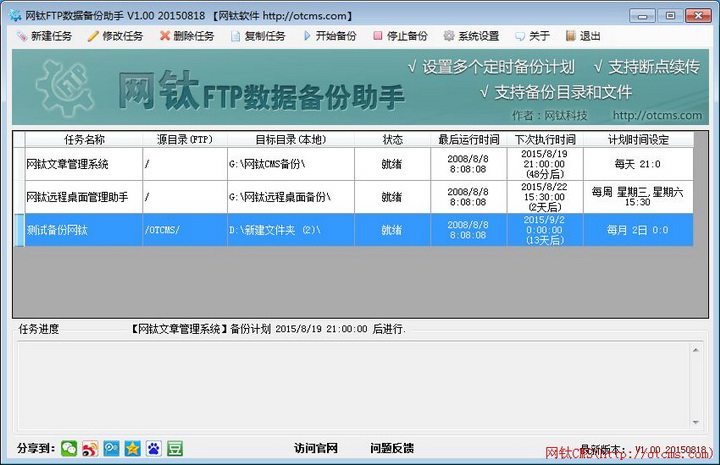
Task: Click the 下次执行时间 column header
Action: 545,140
